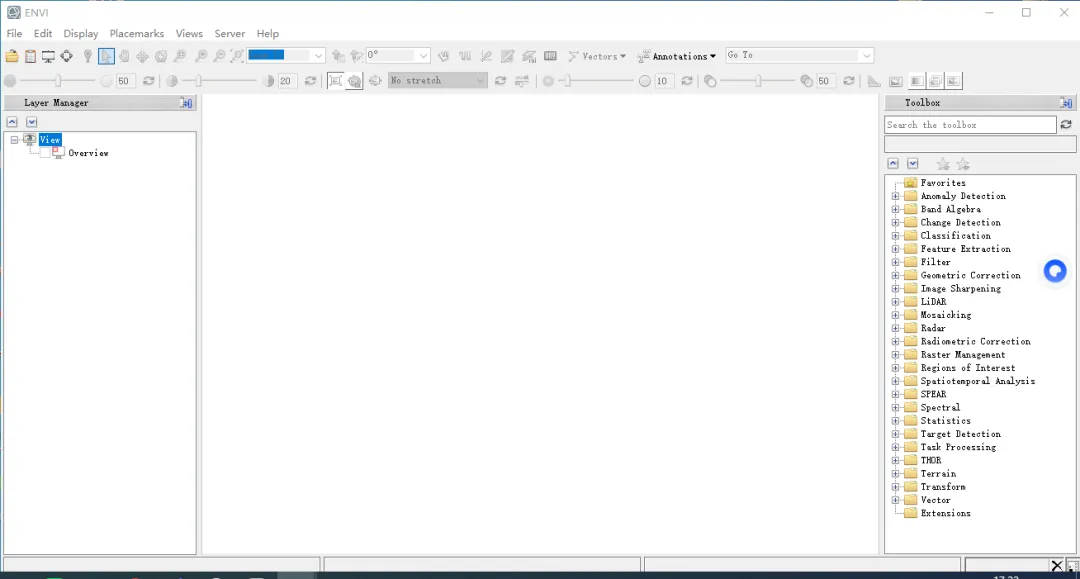This screenshot has height=579, width=1080.
Task: Detach the Layer Manager panel
Action: pos(186,103)
